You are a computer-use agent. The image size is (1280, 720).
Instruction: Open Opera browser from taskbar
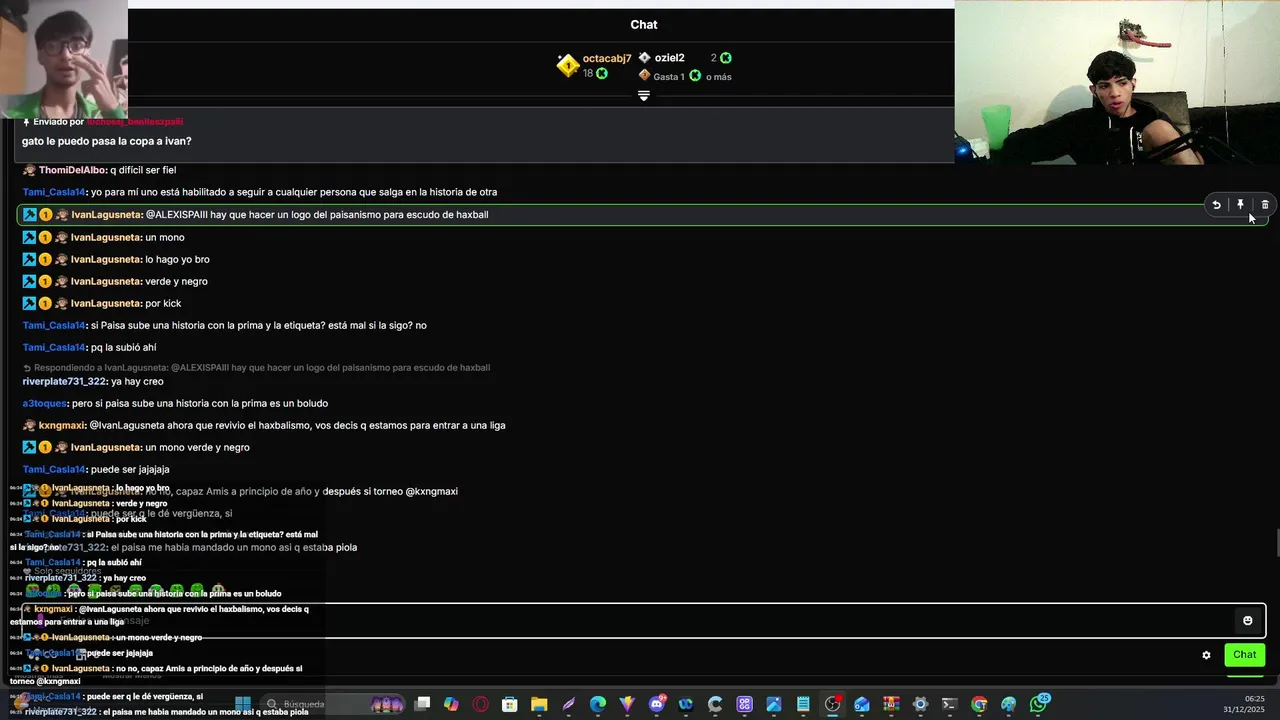480,704
